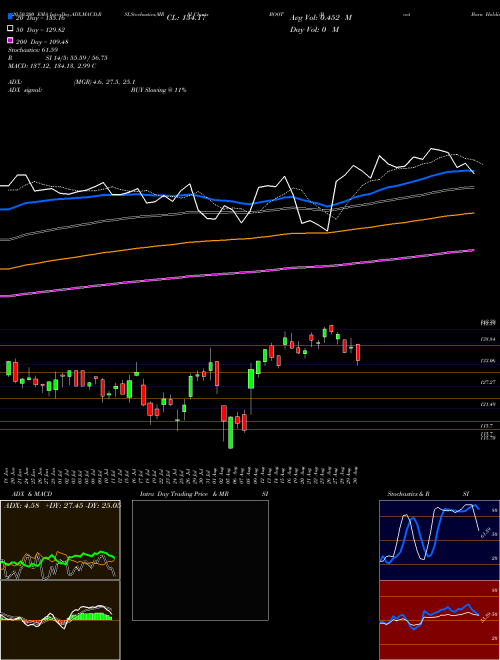Image resolution: width=500 pixels, height=660 pixels.
Task: Click the 127.27 price axis label
Action: (x=489, y=382)
